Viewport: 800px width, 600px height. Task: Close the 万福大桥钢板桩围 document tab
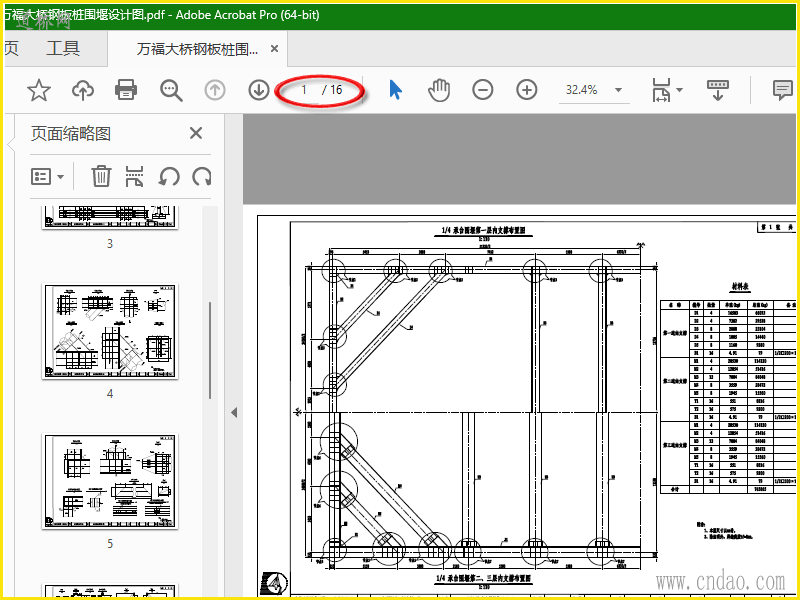(x=274, y=49)
